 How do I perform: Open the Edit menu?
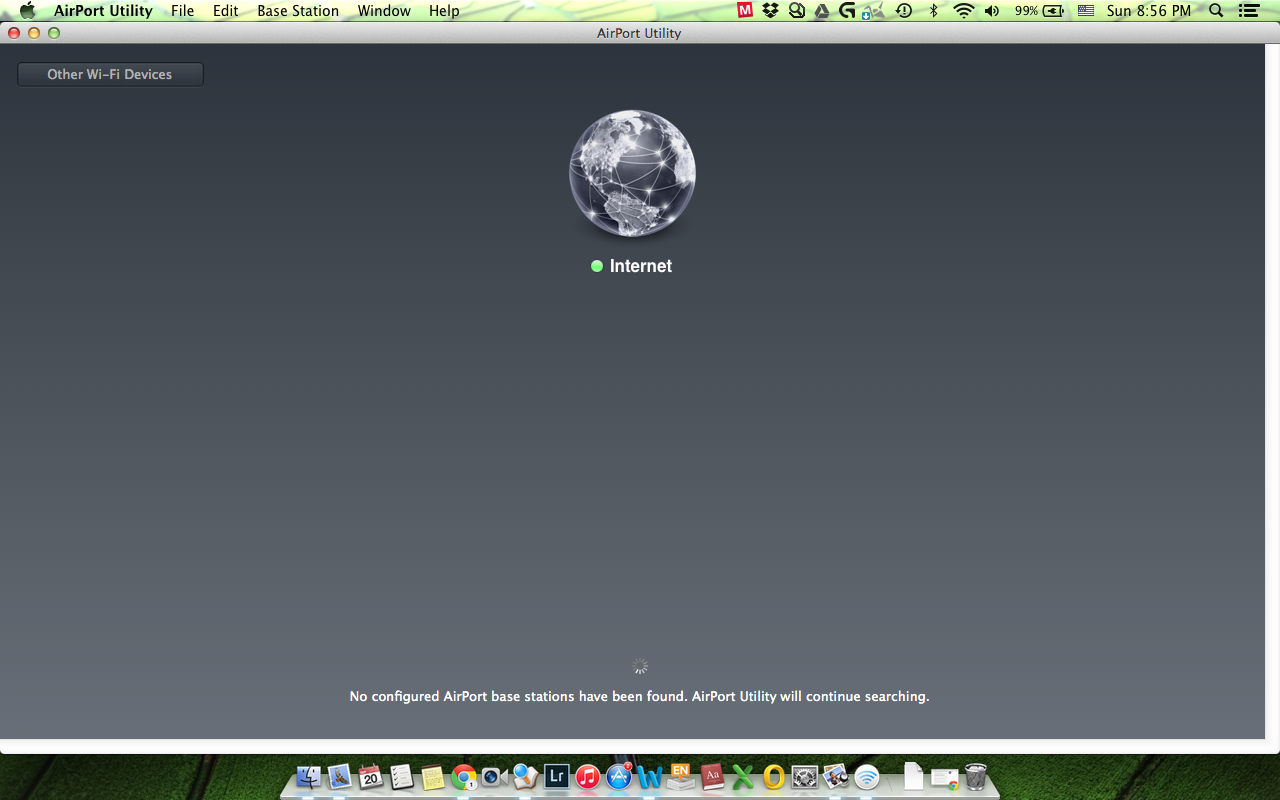[x=225, y=11]
